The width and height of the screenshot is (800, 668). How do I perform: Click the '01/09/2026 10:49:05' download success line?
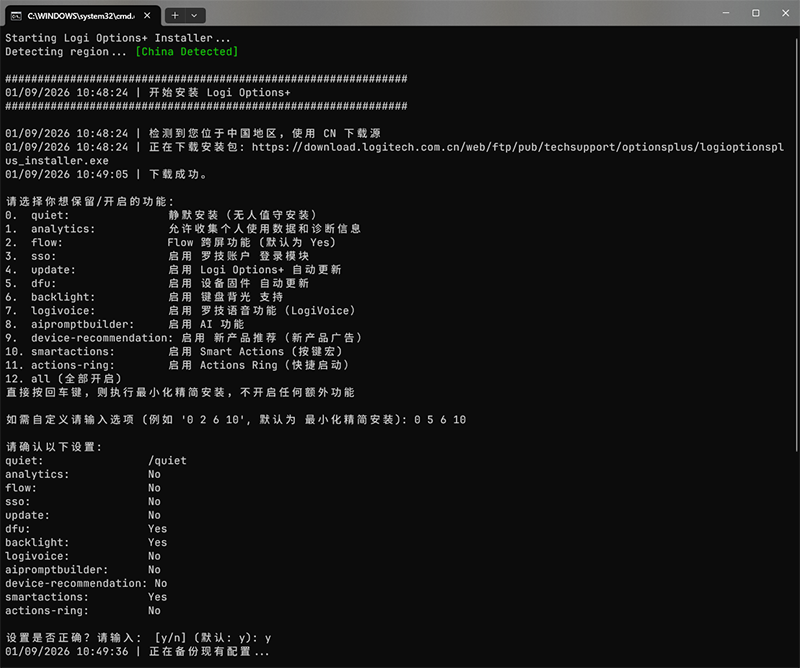(x=106, y=174)
